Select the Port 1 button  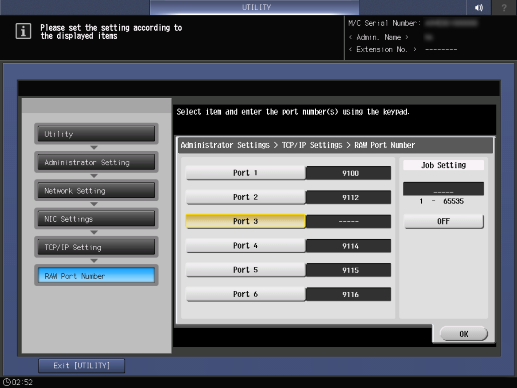pos(245,173)
